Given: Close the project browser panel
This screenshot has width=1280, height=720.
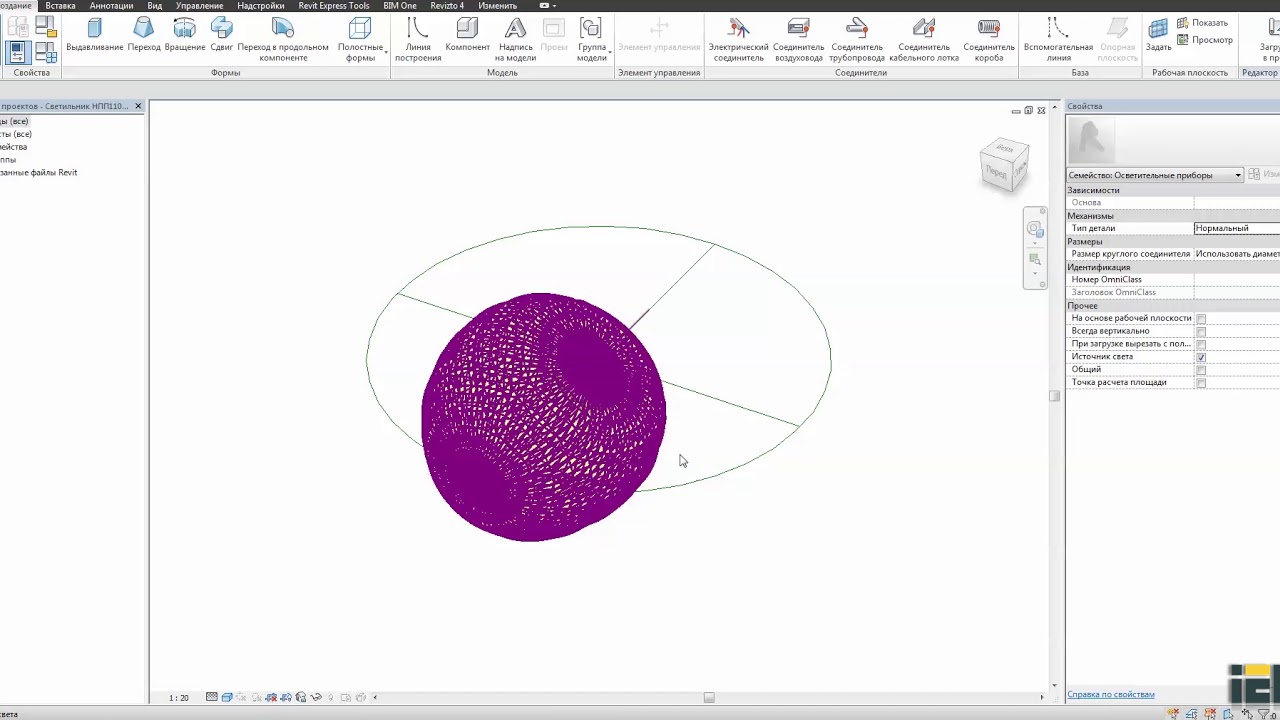Looking at the screenshot, I should (138, 106).
